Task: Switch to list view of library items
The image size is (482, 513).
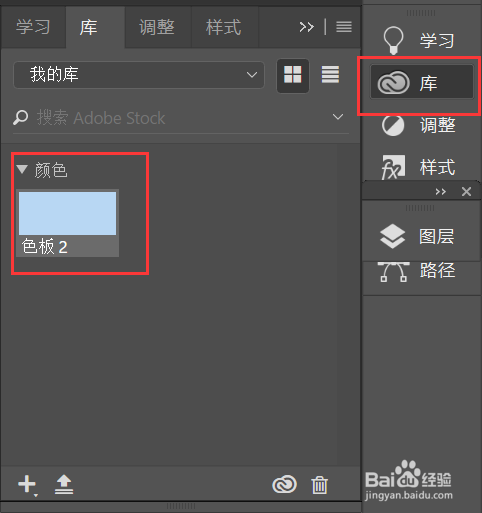Action: [x=330, y=74]
